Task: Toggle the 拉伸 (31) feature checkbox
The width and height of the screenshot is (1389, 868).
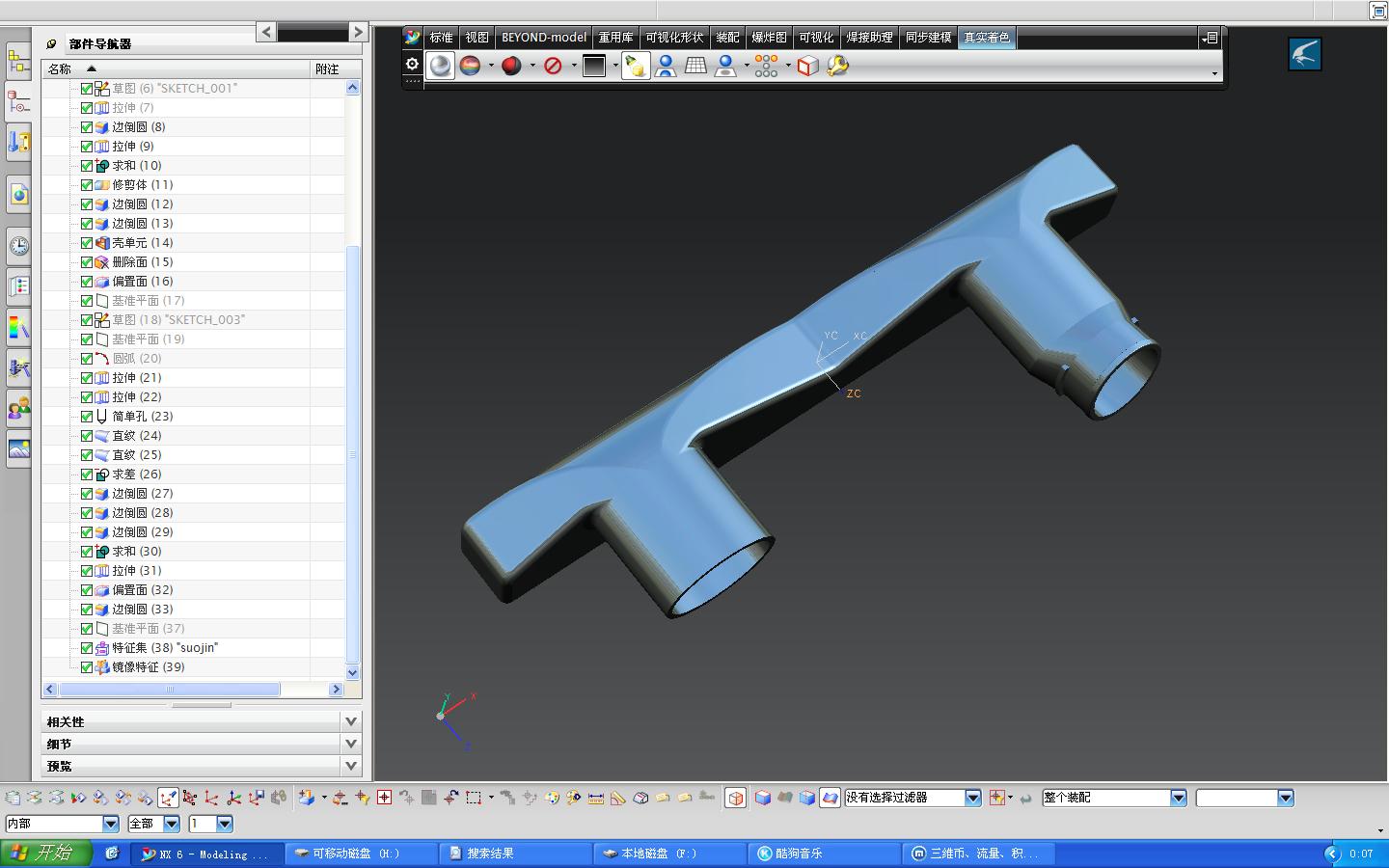Action: [87, 571]
